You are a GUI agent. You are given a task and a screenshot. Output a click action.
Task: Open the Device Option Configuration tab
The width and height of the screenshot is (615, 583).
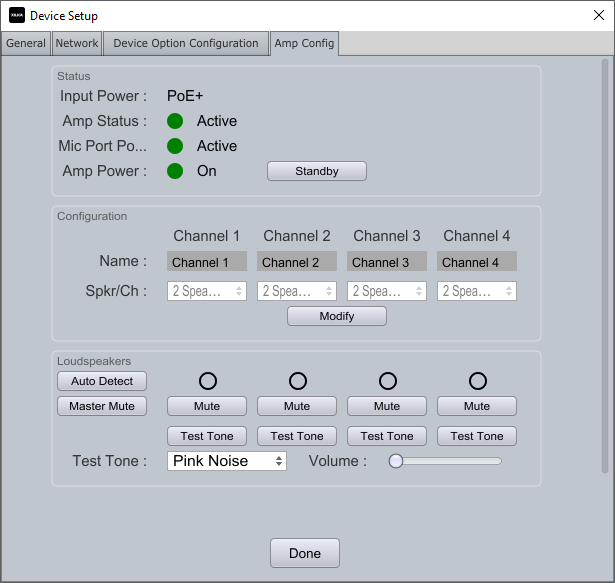[186, 44]
